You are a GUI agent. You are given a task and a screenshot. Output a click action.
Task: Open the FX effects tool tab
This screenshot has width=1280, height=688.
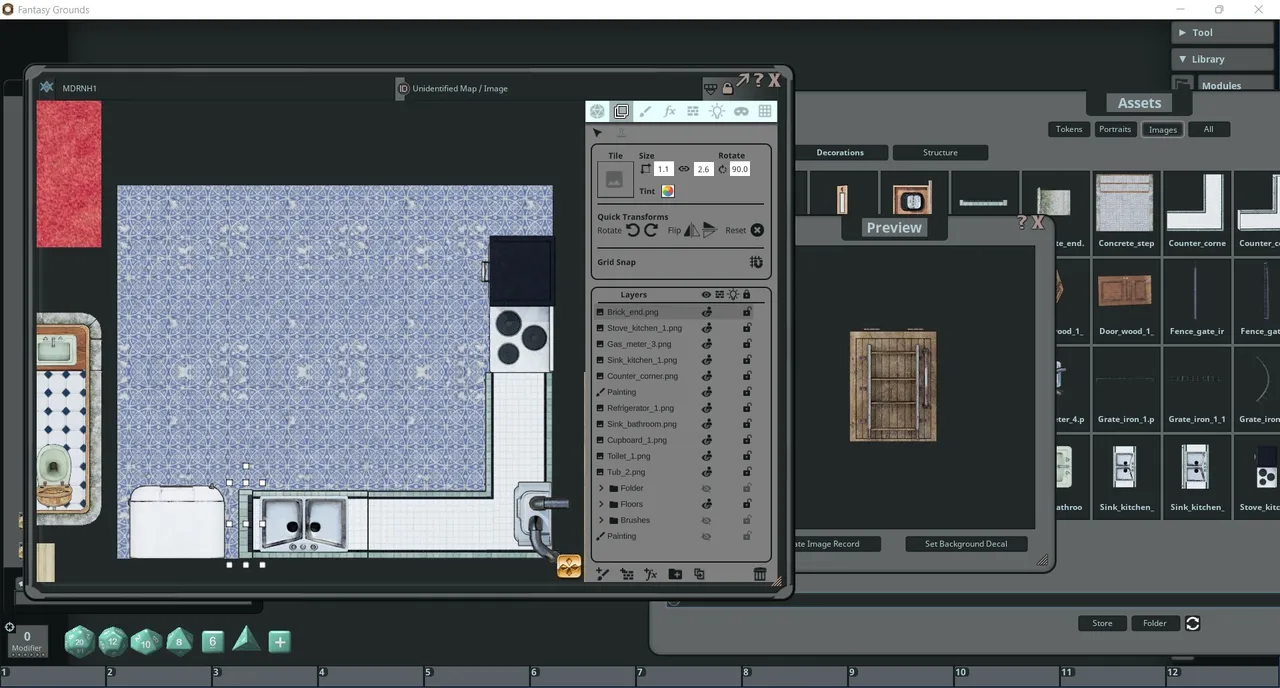669,111
